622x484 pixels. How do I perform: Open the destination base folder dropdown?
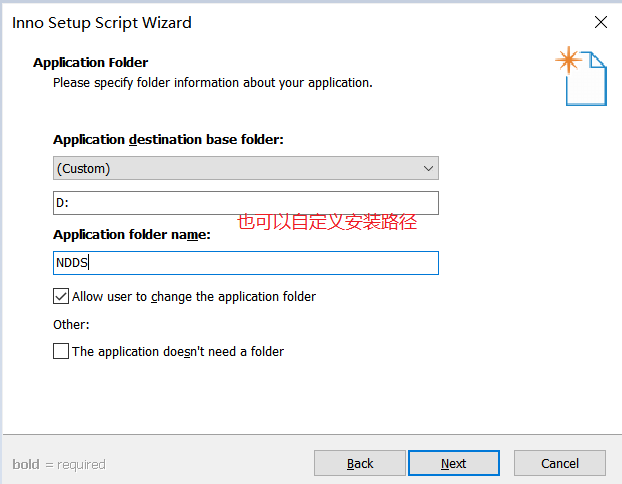click(x=246, y=168)
